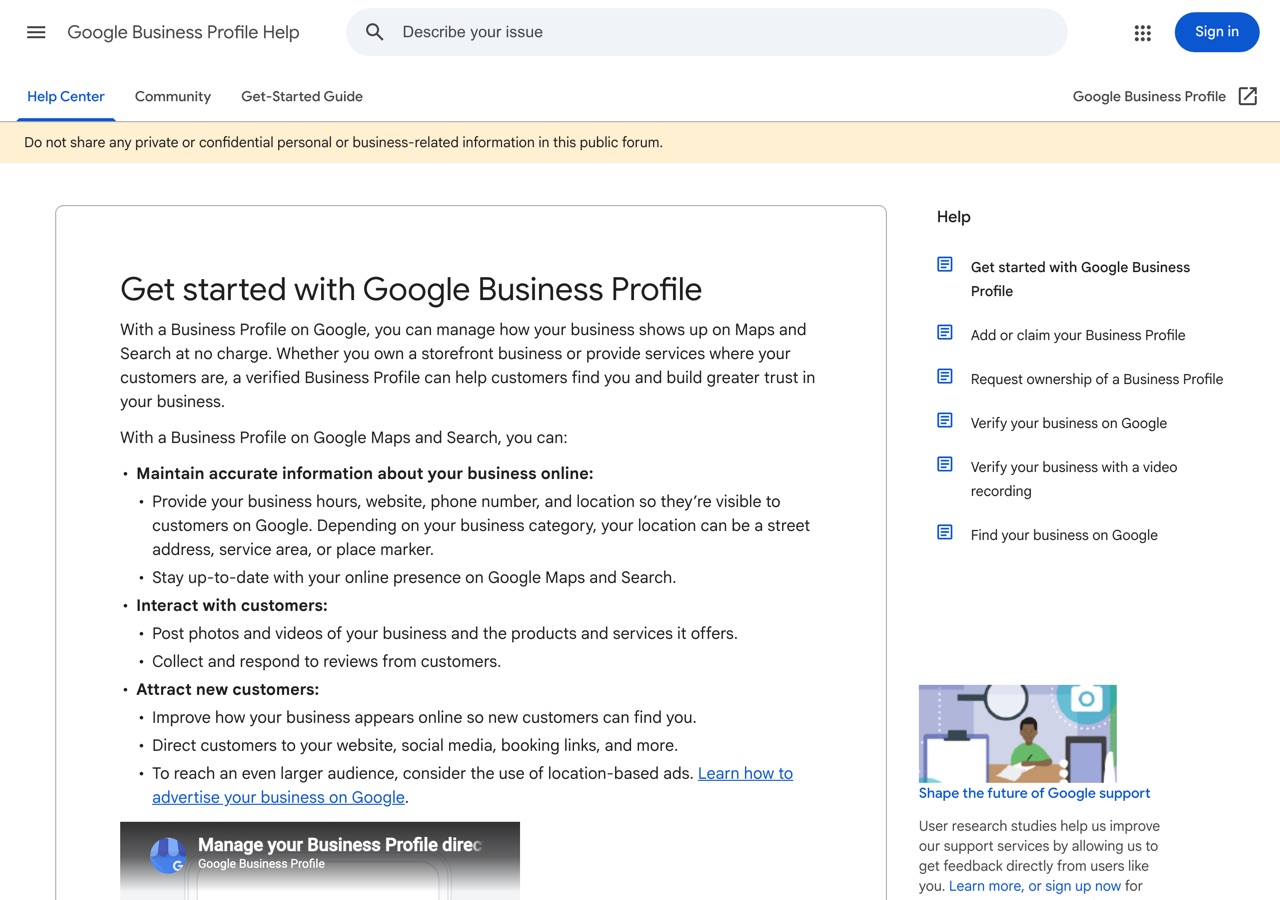Click the video channel avatar icon
The width and height of the screenshot is (1280, 900).
pyautogui.click(x=168, y=855)
